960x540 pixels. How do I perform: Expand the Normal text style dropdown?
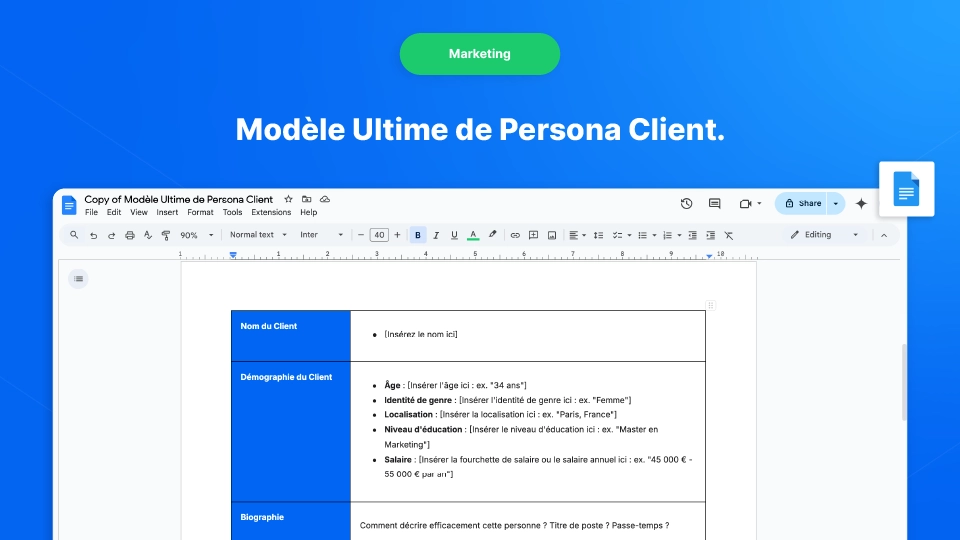coord(258,235)
